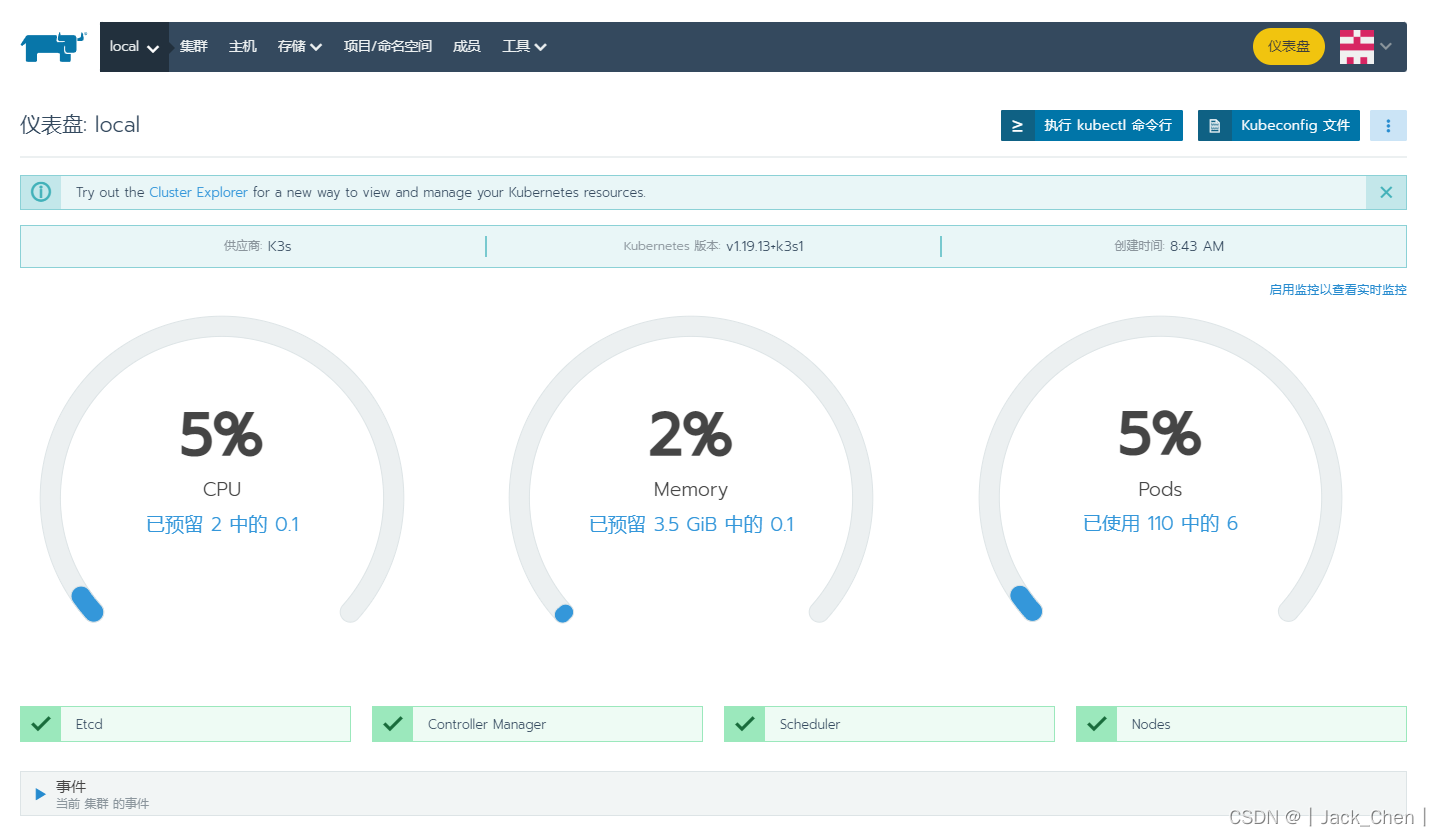Open the 工具 tools dropdown menu
1441x836 pixels.
coord(523,47)
